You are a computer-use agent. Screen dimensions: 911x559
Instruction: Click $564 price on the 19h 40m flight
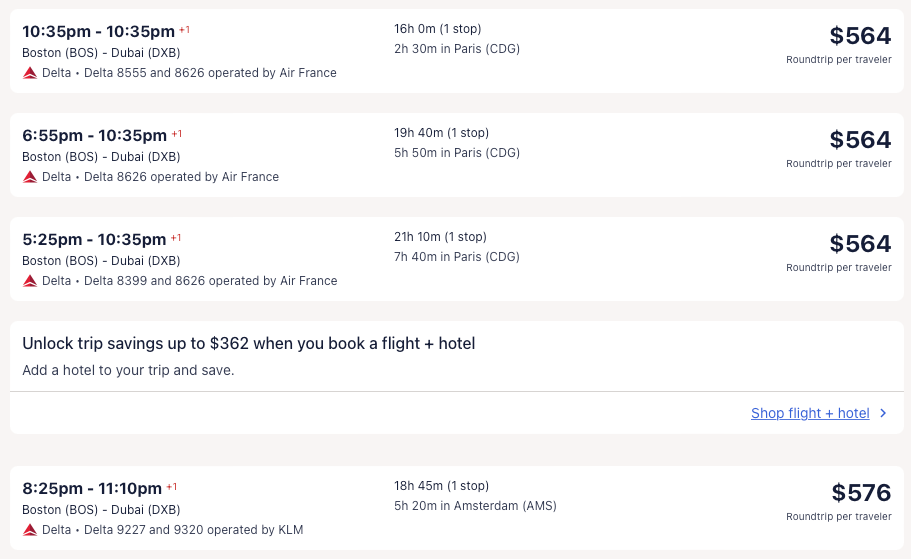pyautogui.click(x=860, y=140)
